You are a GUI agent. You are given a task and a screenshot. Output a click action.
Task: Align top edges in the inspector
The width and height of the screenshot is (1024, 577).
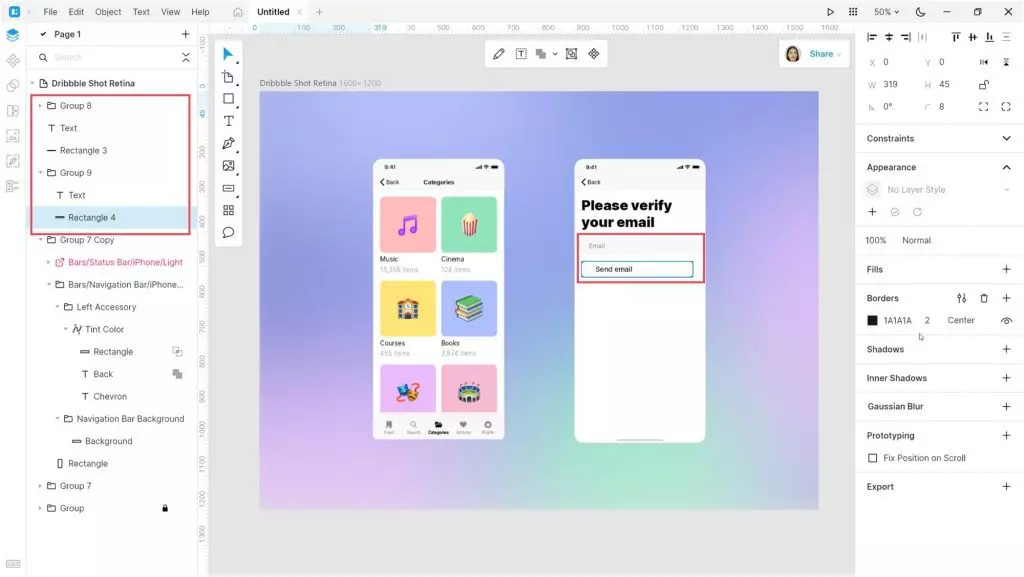pyautogui.click(x=955, y=37)
